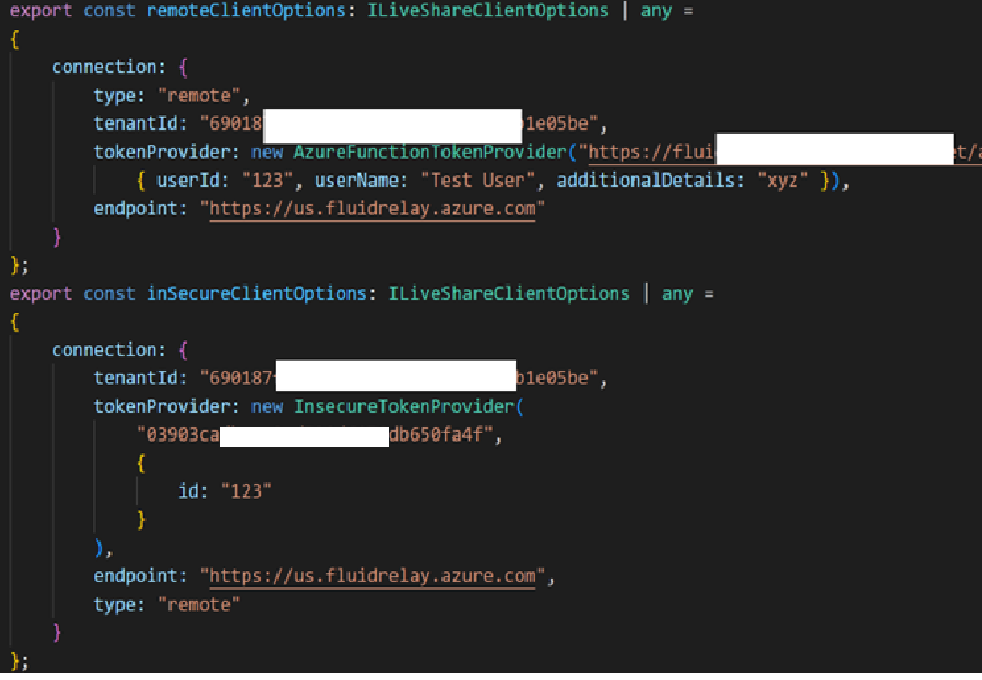Screen dimensions: 982x680
Task: Click the id property key
Action: pos(188,492)
